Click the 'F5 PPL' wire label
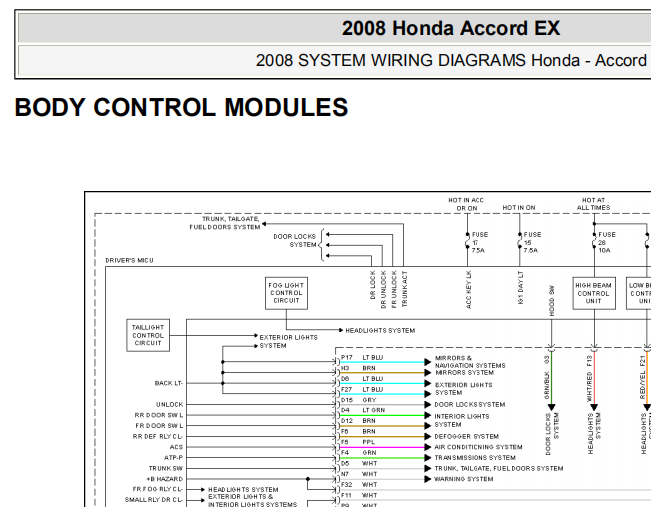The width and height of the screenshot is (651, 507). click(x=358, y=442)
